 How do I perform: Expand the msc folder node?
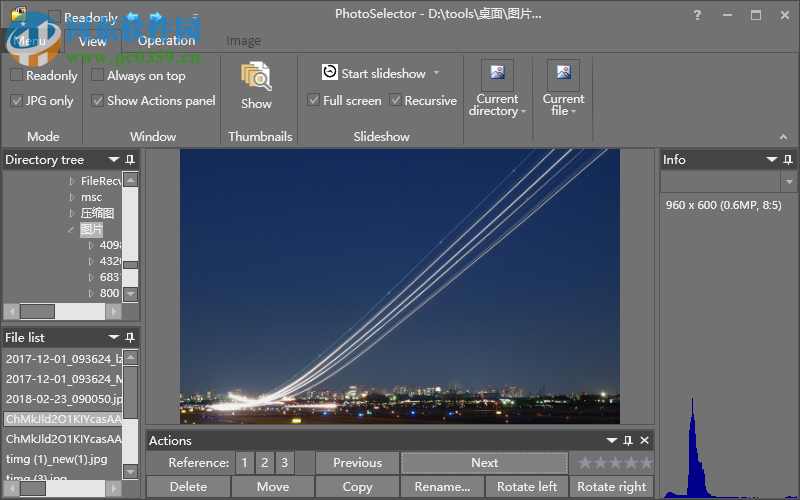(x=72, y=197)
